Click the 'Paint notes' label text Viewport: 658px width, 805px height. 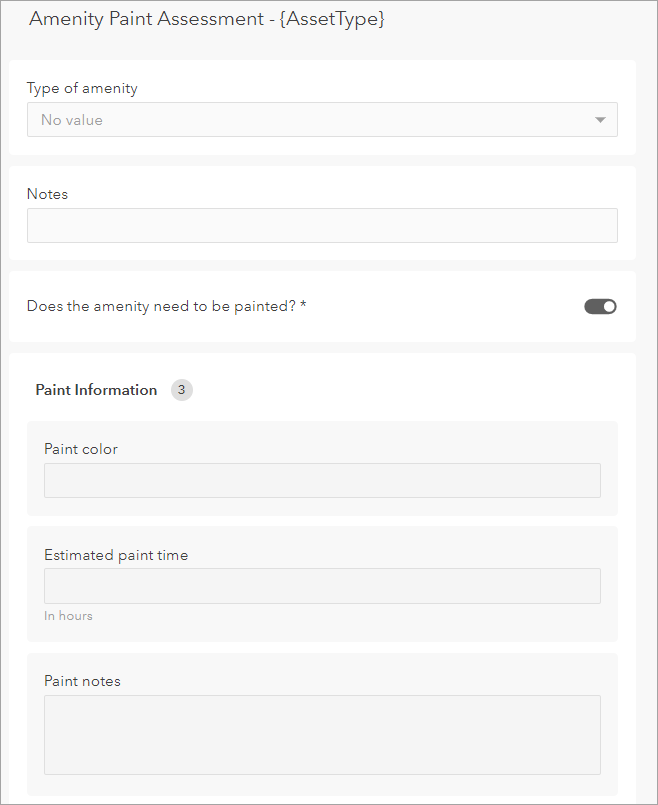coord(82,681)
